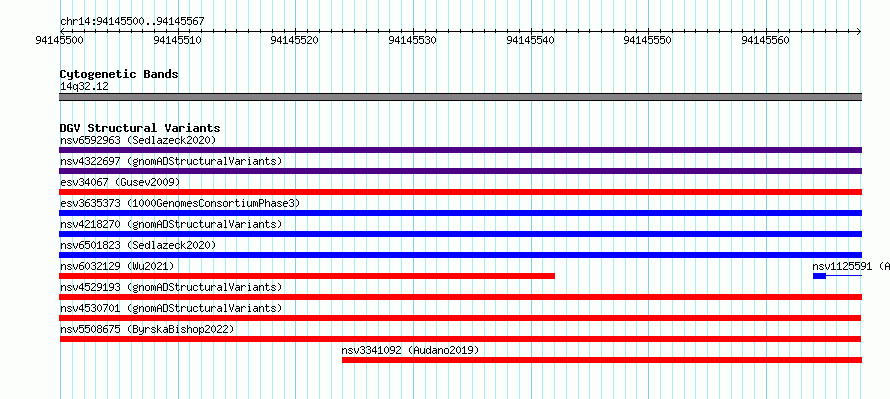Click the nsv5508675 (ByrskaBishop2022) label
Screen dimensions: 890x399
coord(147,329)
